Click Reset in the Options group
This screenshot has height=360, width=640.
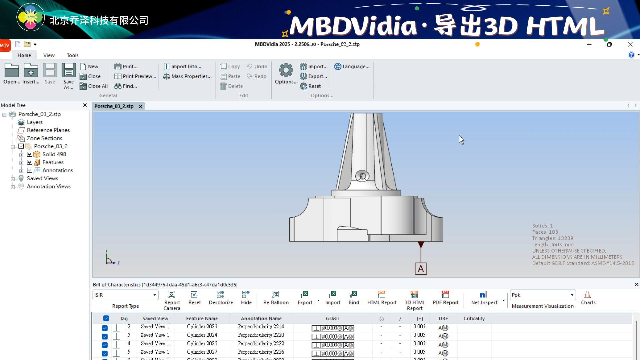pyautogui.click(x=311, y=86)
